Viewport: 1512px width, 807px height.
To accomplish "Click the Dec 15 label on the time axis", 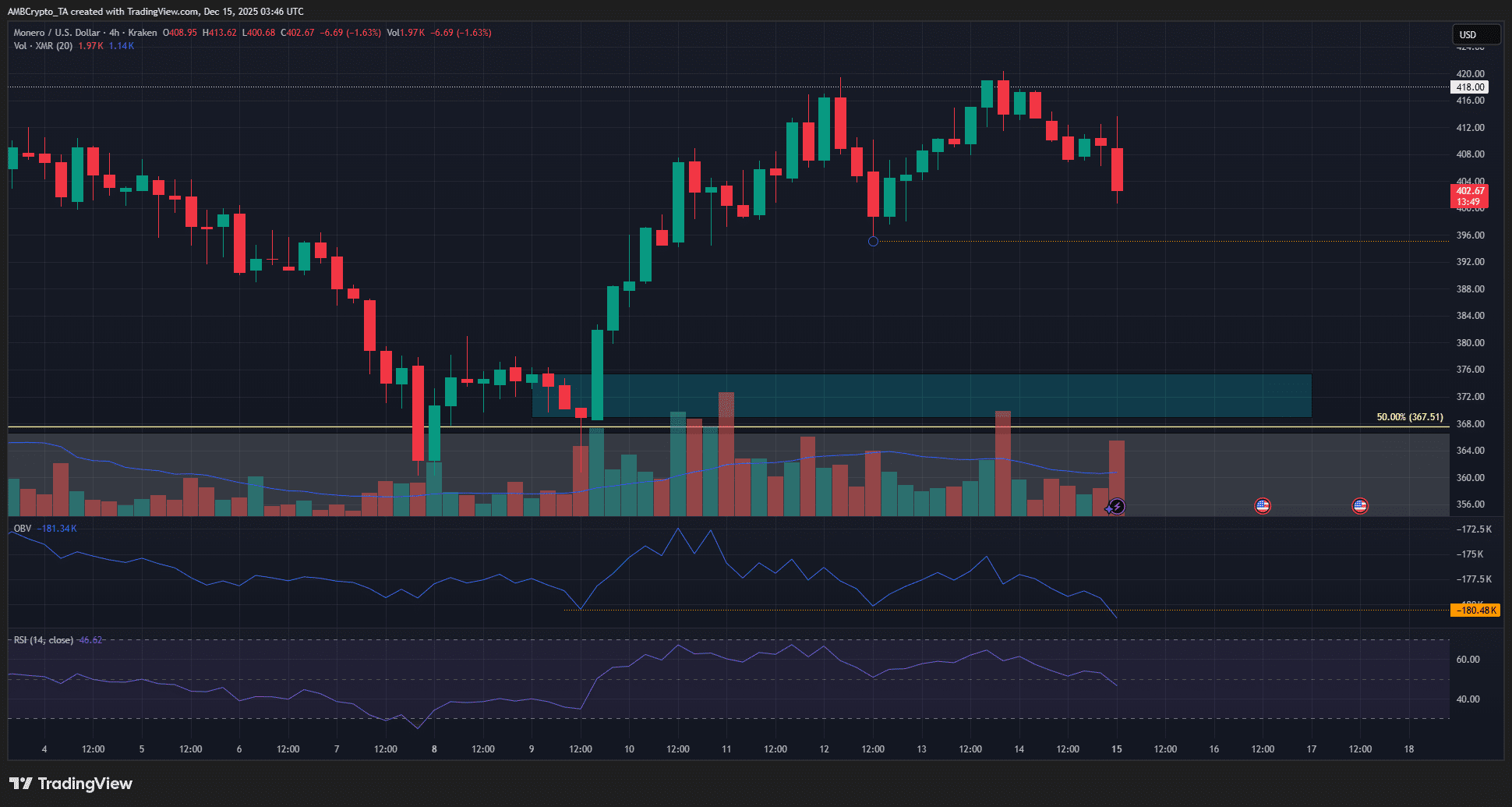I will coord(1116,749).
